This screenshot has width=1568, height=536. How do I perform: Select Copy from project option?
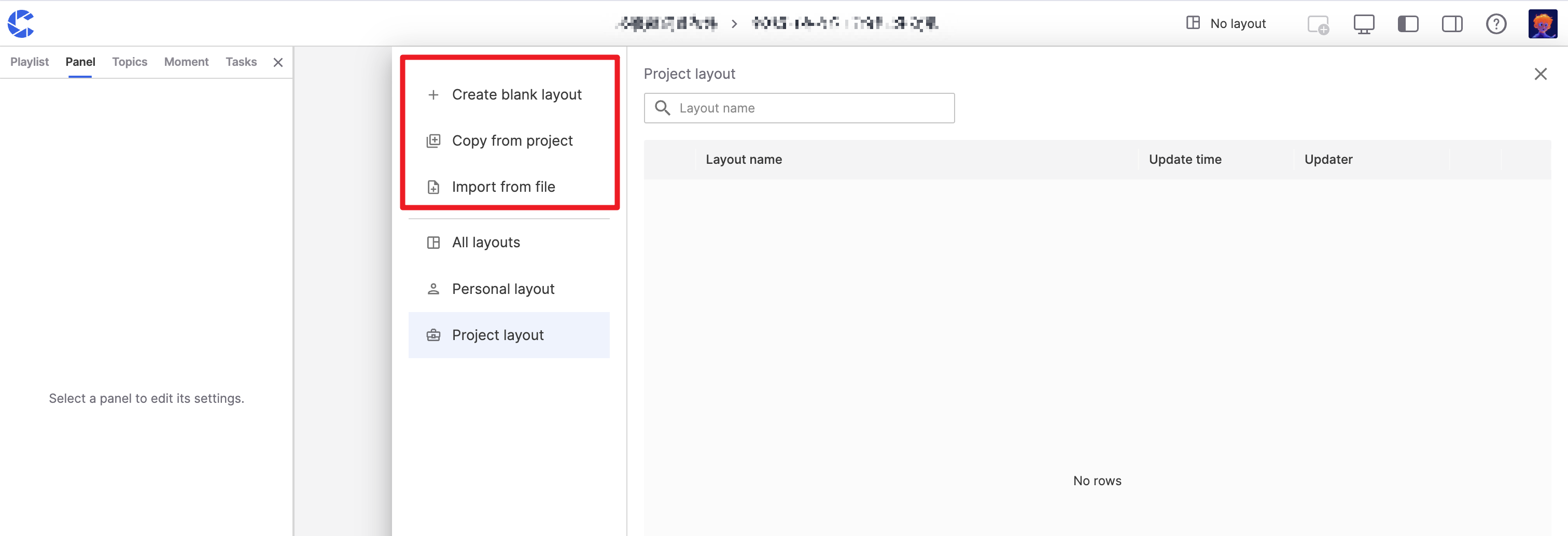pos(512,141)
